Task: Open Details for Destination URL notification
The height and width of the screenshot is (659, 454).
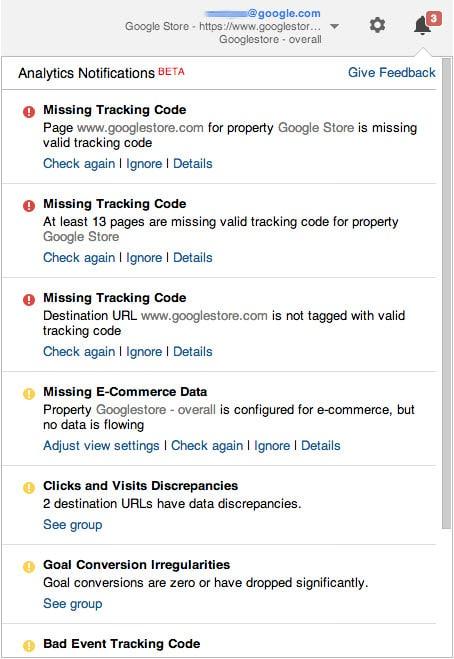Action: tap(193, 351)
